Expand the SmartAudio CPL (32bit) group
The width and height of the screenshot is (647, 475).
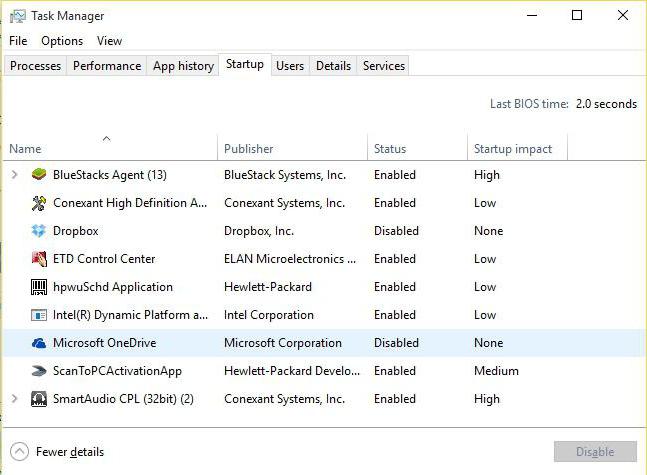14,399
